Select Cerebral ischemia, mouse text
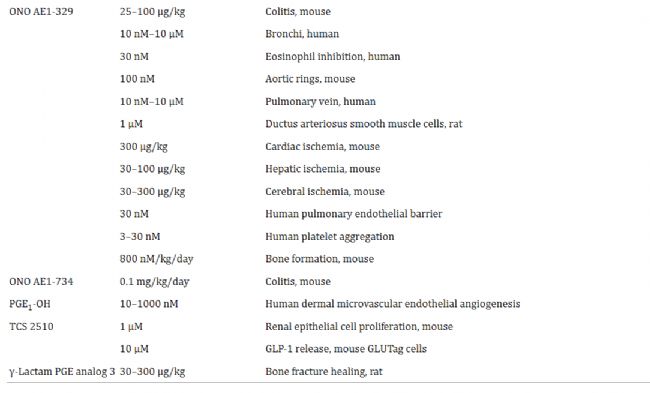Image resolution: width=650 pixels, height=393 pixels. [x=325, y=192]
